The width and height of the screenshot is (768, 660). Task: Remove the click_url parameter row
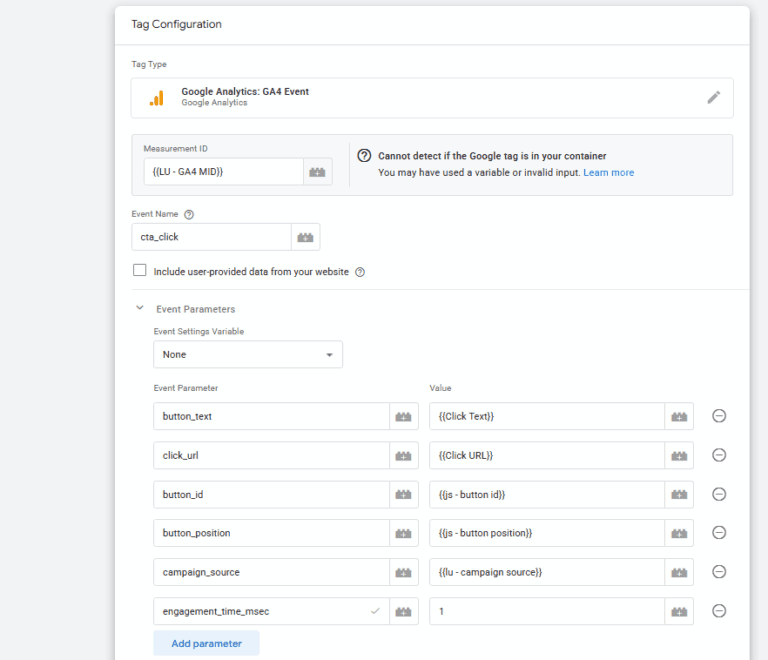click(718, 455)
